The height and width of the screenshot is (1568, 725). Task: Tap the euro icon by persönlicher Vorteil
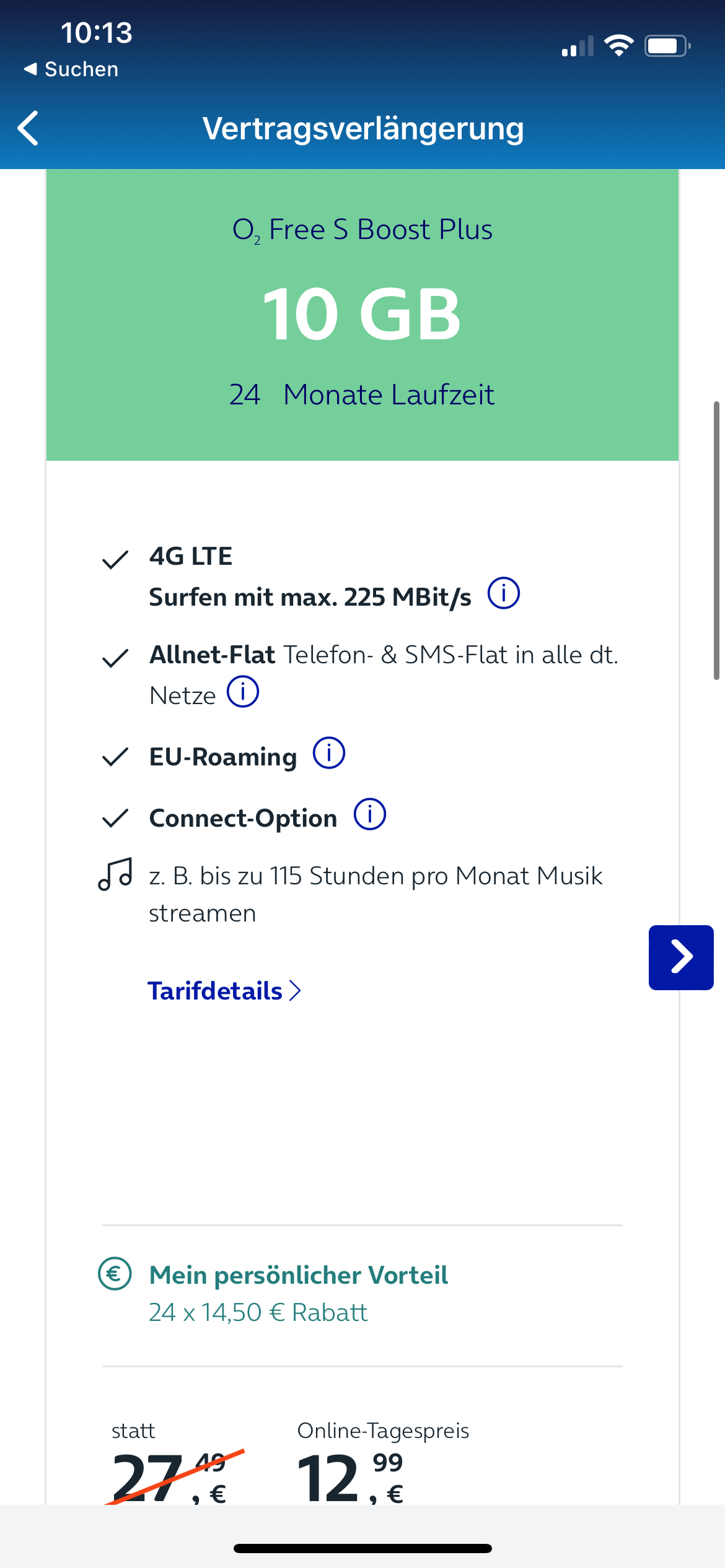[115, 1274]
